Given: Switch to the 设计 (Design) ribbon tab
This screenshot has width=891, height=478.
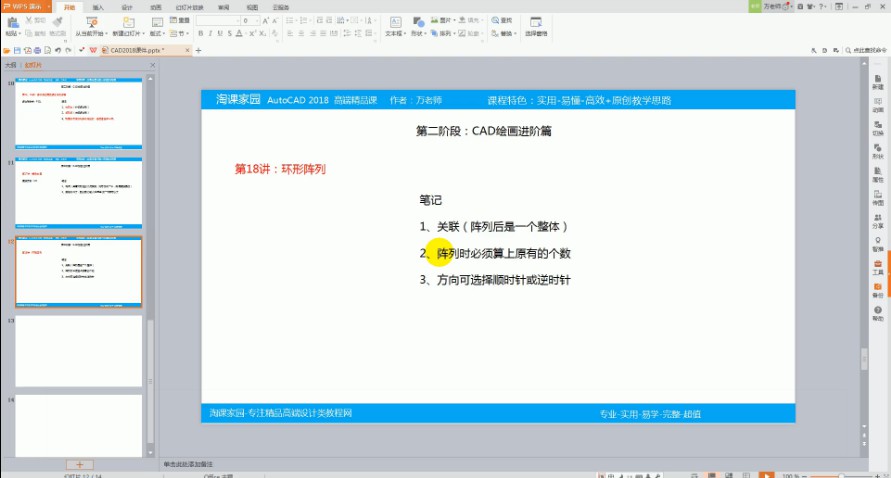Looking at the screenshot, I should pyautogui.click(x=127, y=7).
